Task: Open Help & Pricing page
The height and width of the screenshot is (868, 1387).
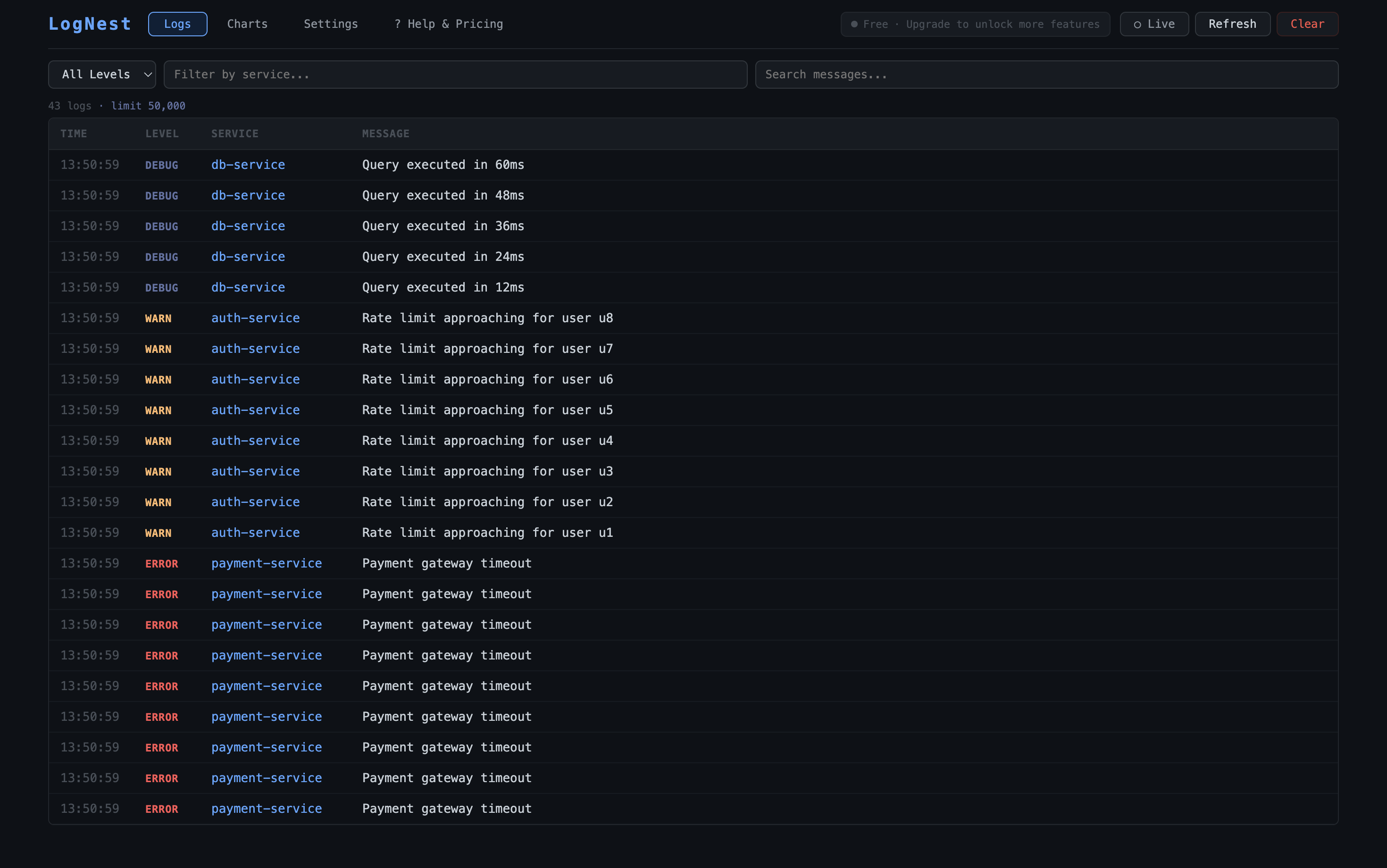Action: point(448,24)
